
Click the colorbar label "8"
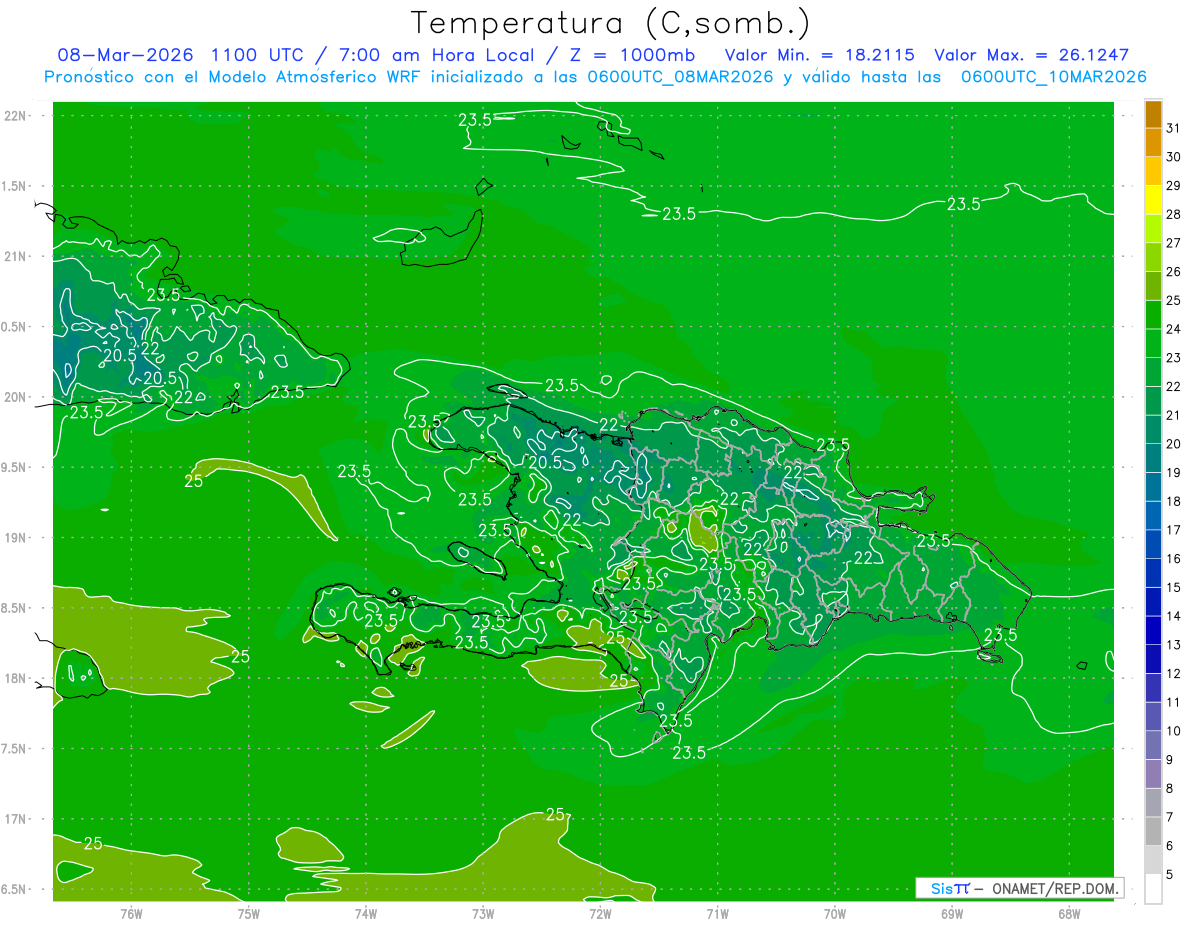tap(1170, 789)
